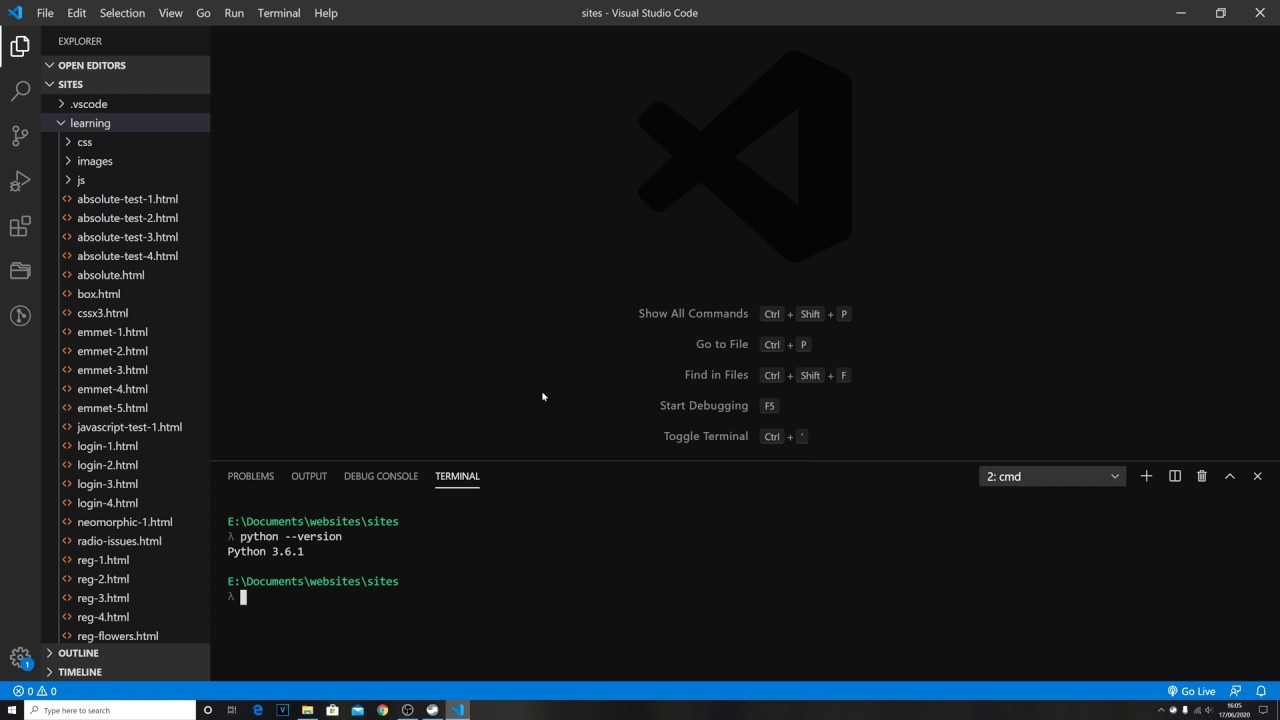Expand the css folder

(126, 142)
